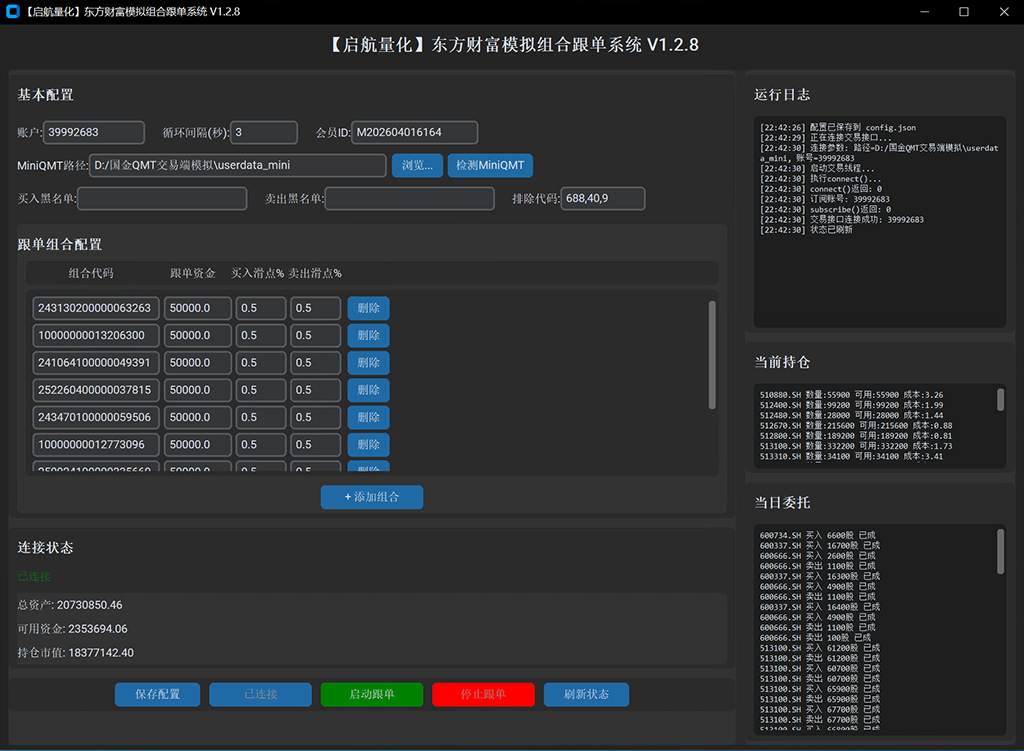Click the combo list vertical scrollbar
This screenshot has width=1024, height=751.
click(x=712, y=355)
